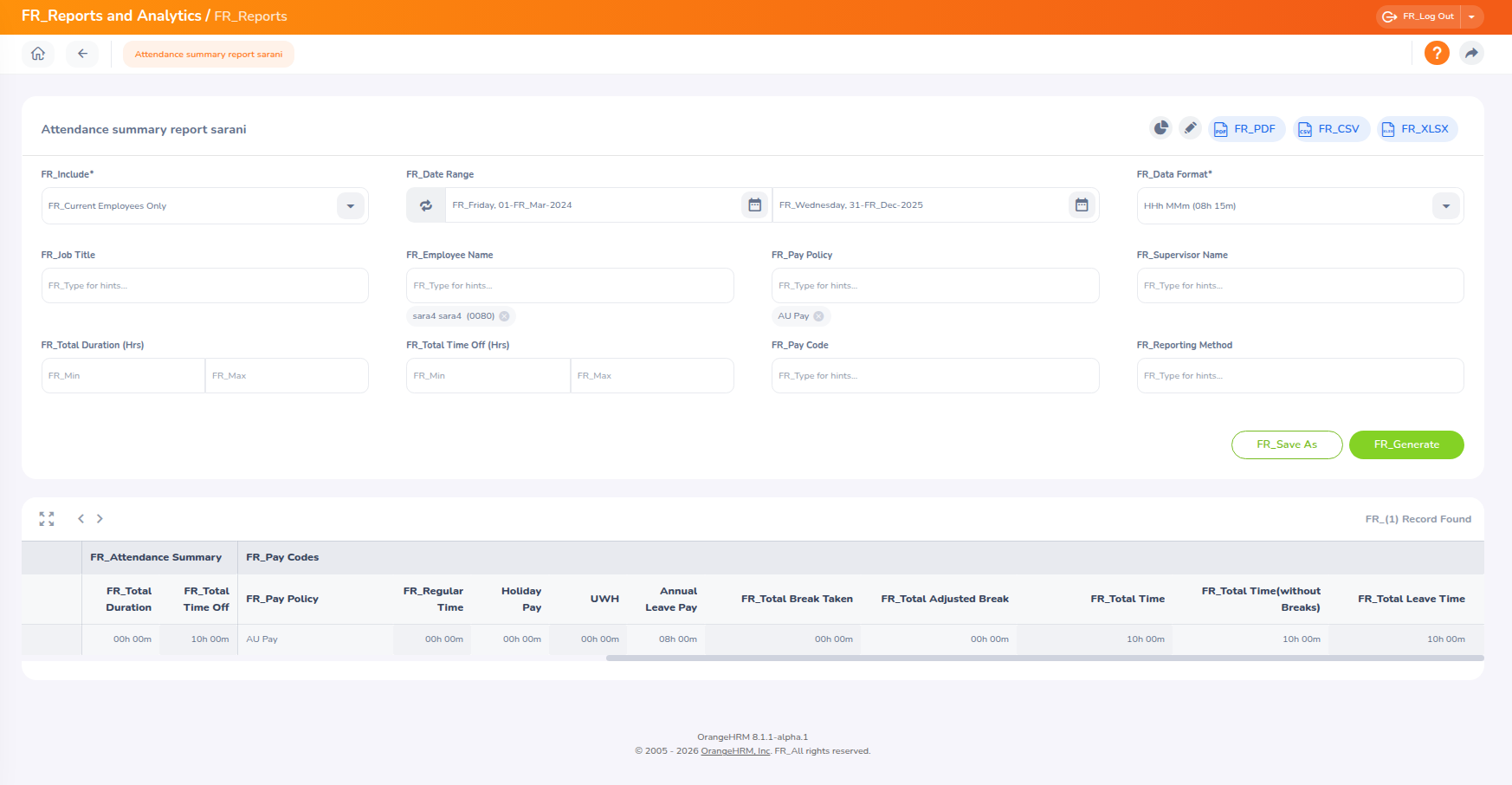
Task: Click FR_Regular Time column header
Action: tap(433, 600)
